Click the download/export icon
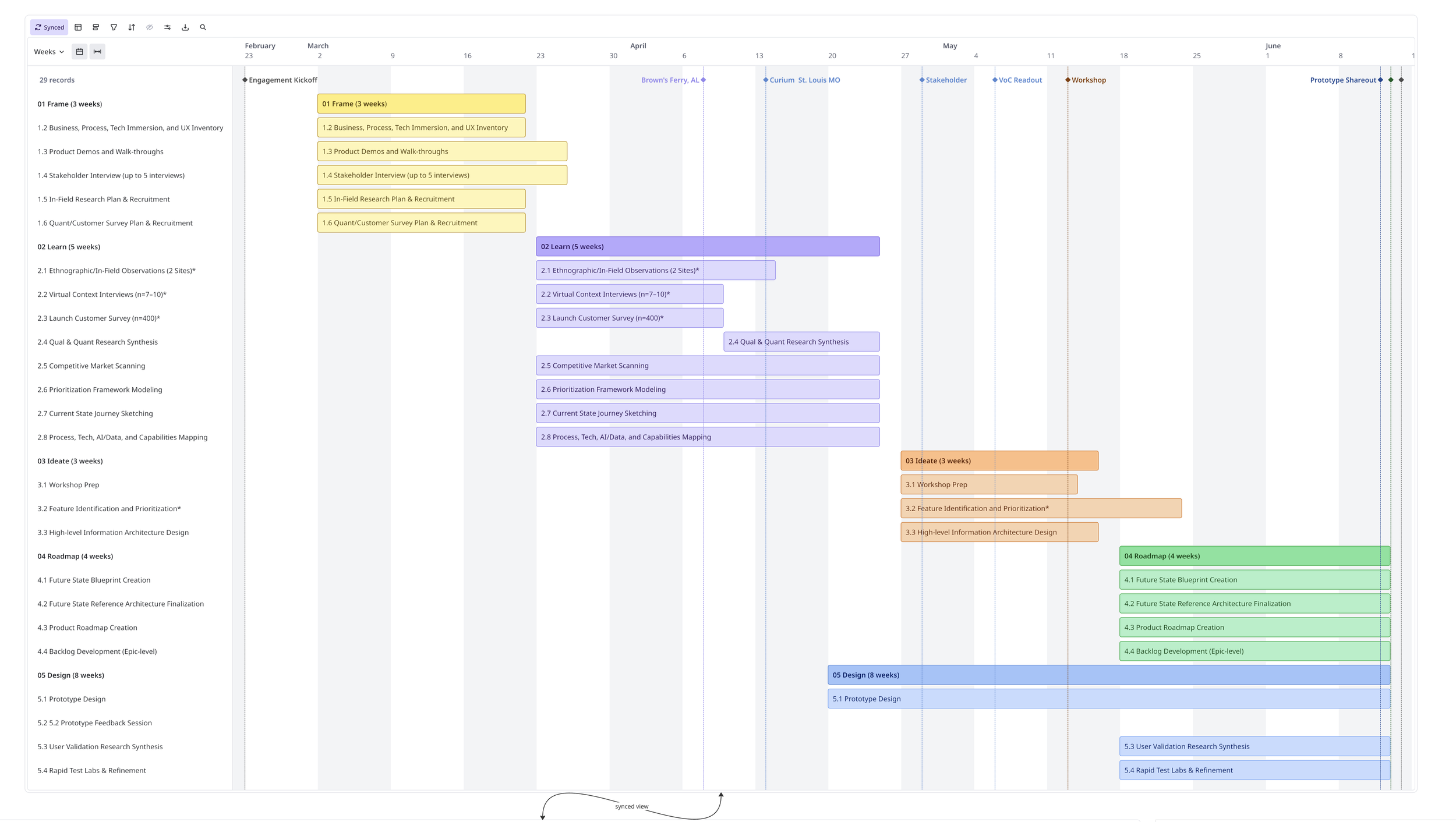 (185, 27)
